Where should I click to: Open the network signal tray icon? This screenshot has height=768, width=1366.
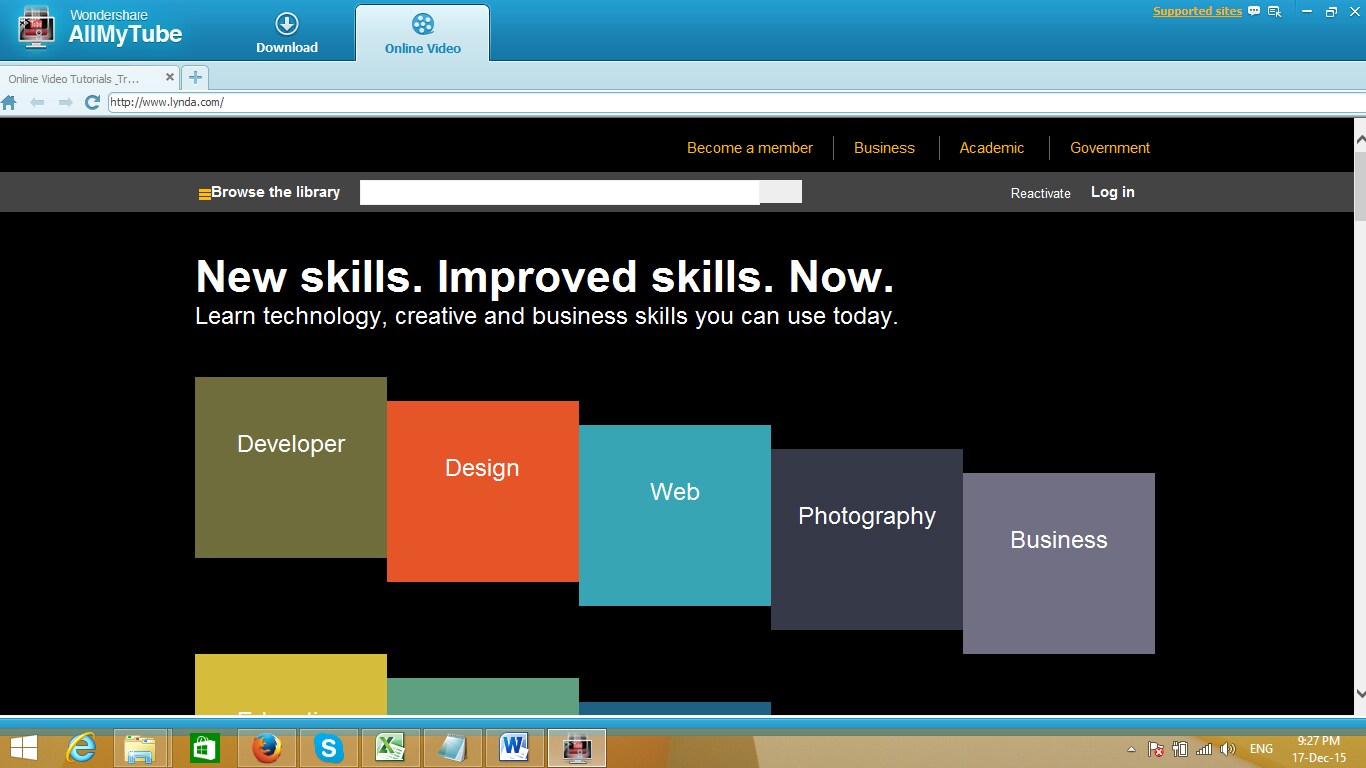[1204, 749]
